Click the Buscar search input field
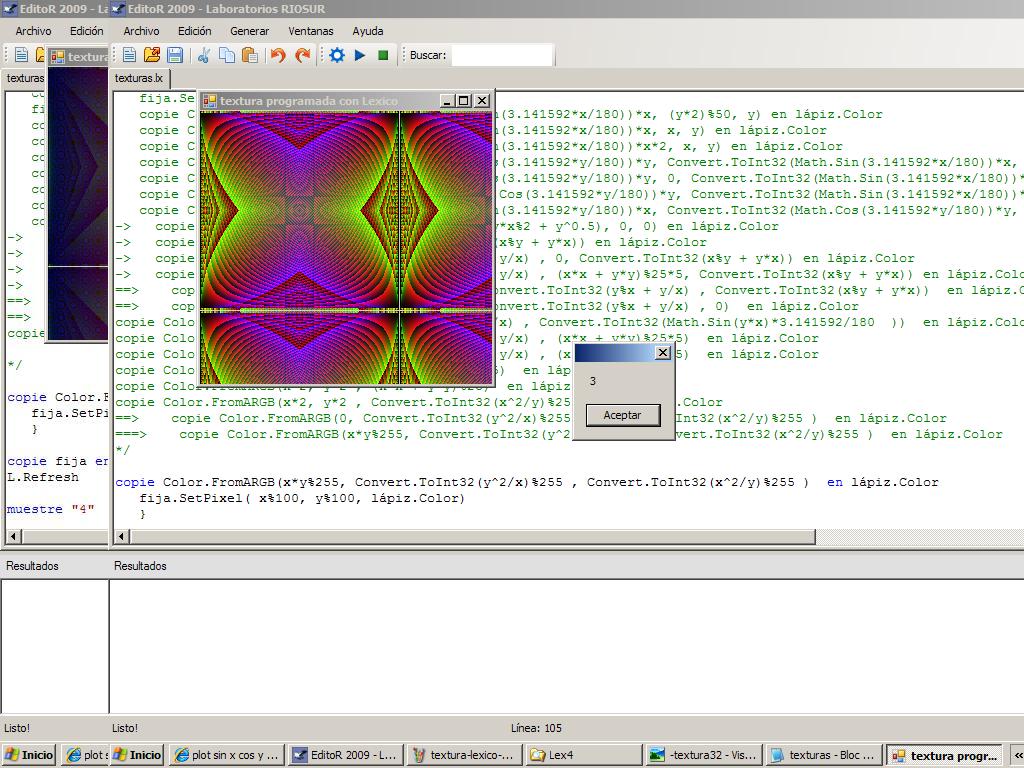 pyautogui.click(x=502, y=55)
